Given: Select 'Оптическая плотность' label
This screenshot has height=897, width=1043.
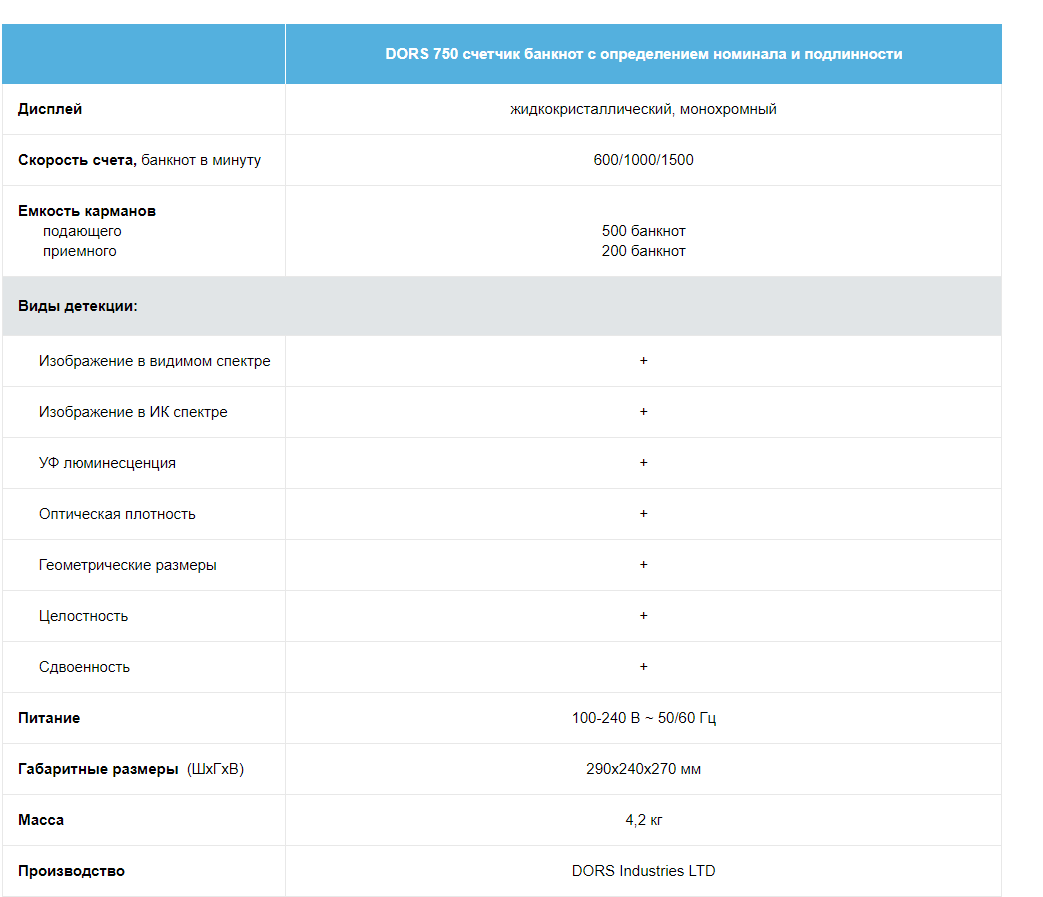Looking at the screenshot, I should point(117,514).
